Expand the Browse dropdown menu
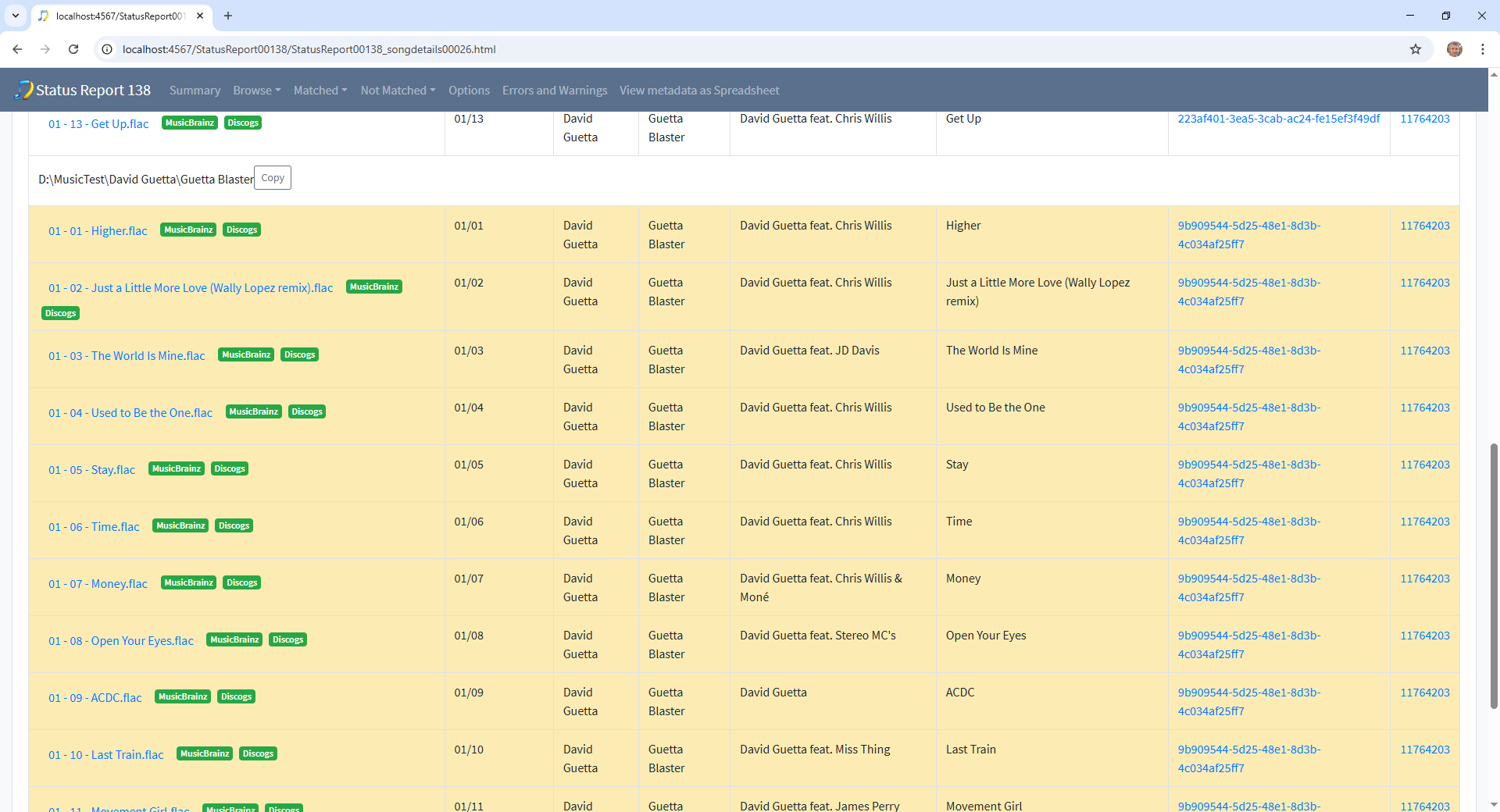The height and width of the screenshot is (812, 1500). 256,91
